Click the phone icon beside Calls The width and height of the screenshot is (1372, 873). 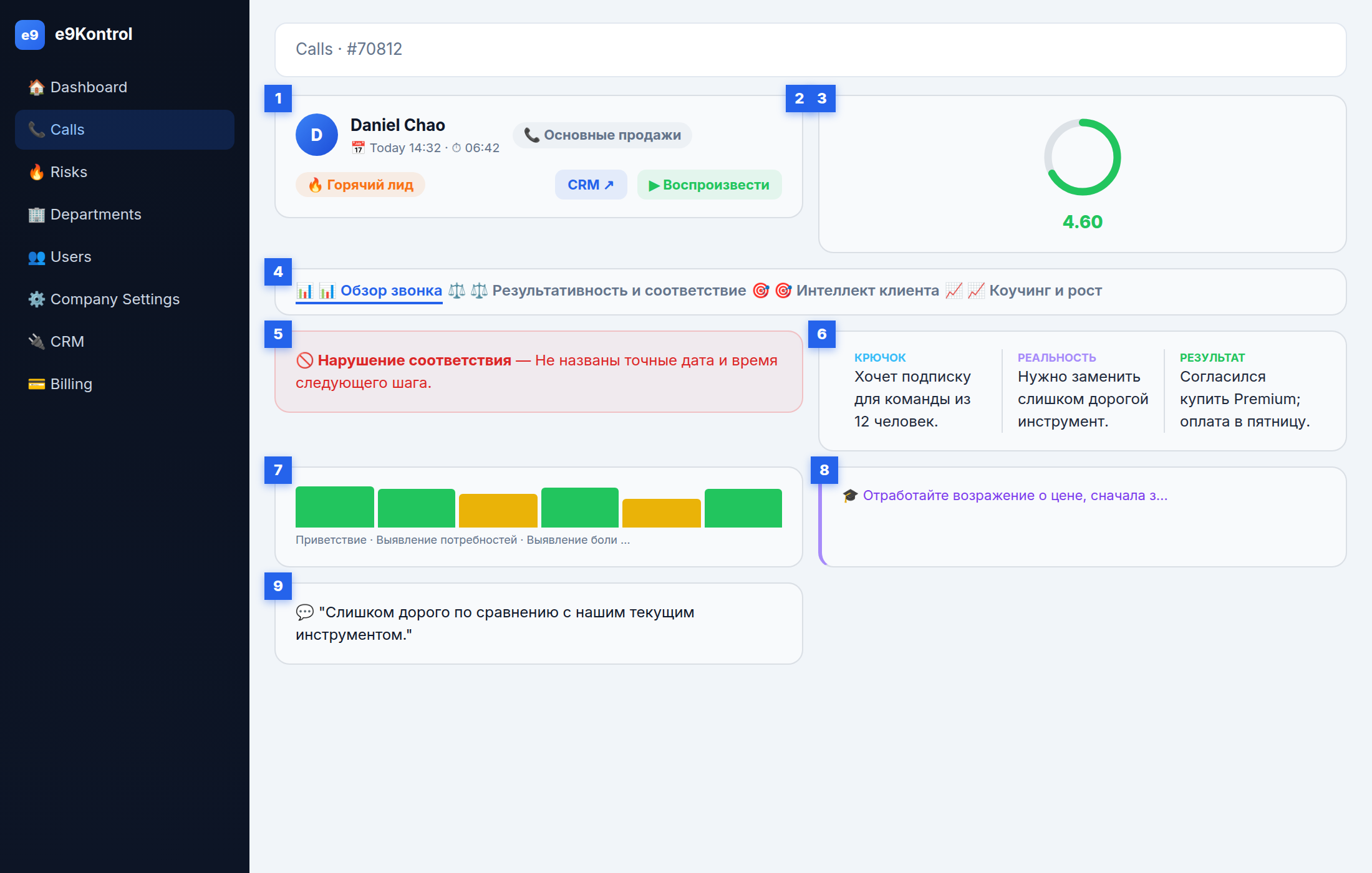click(37, 130)
